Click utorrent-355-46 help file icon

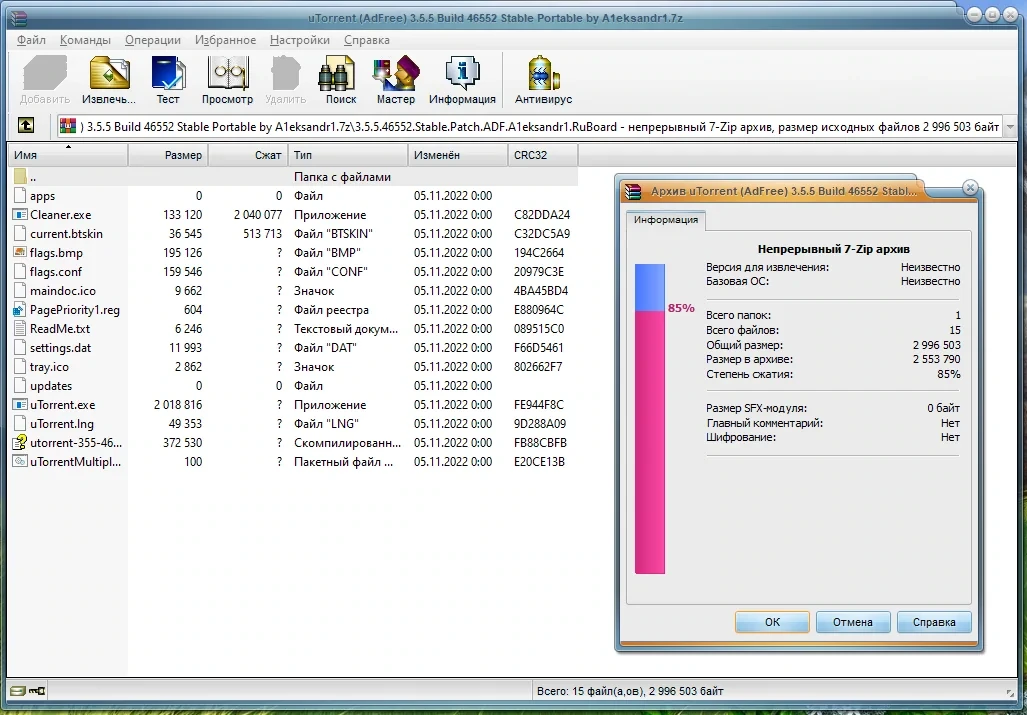click(x=20, y=443)
